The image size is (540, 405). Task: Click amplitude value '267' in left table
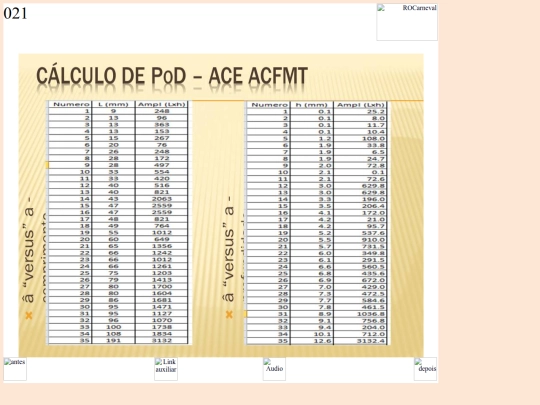162,138
